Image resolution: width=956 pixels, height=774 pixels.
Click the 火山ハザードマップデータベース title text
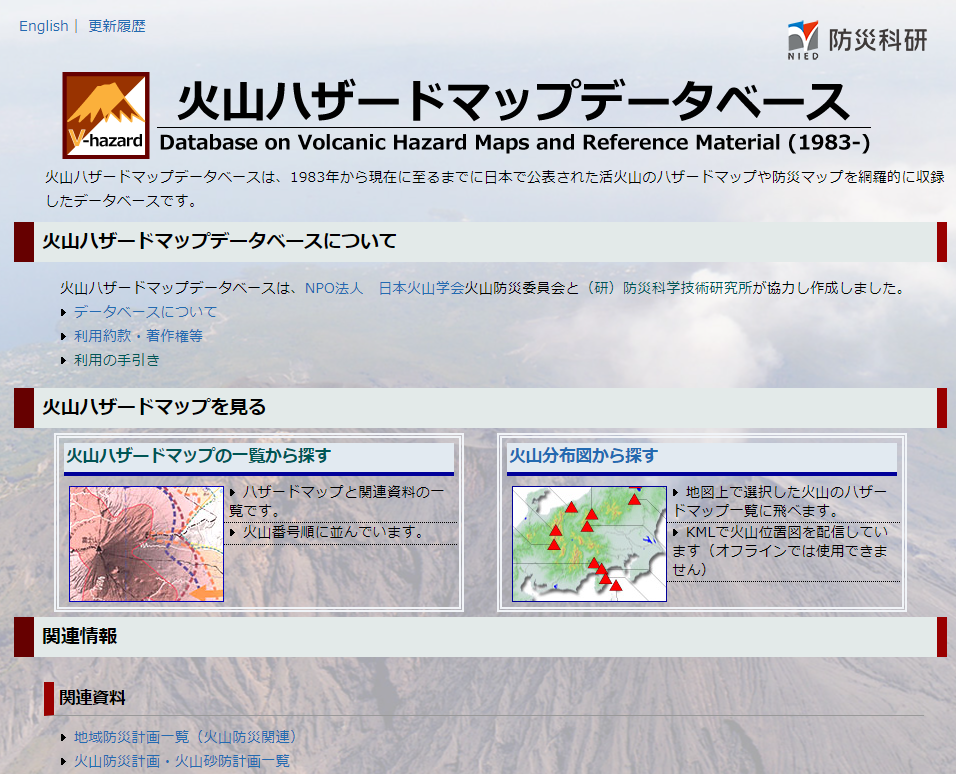513,101
